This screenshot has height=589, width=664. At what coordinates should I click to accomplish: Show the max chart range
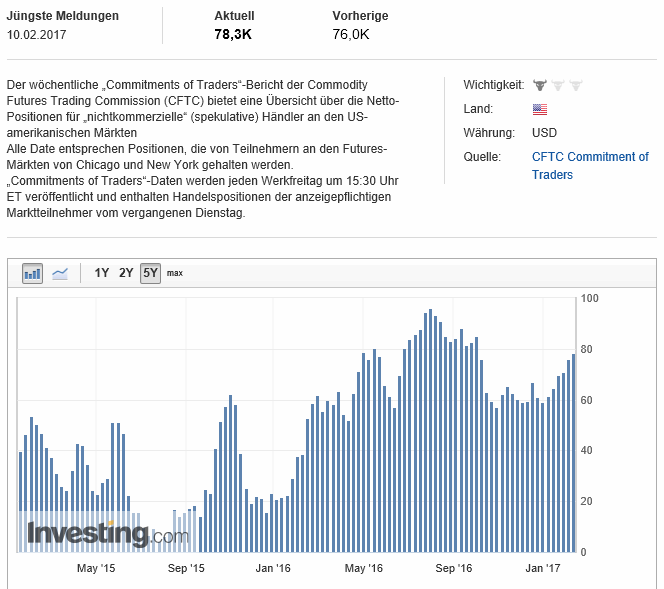175,273
